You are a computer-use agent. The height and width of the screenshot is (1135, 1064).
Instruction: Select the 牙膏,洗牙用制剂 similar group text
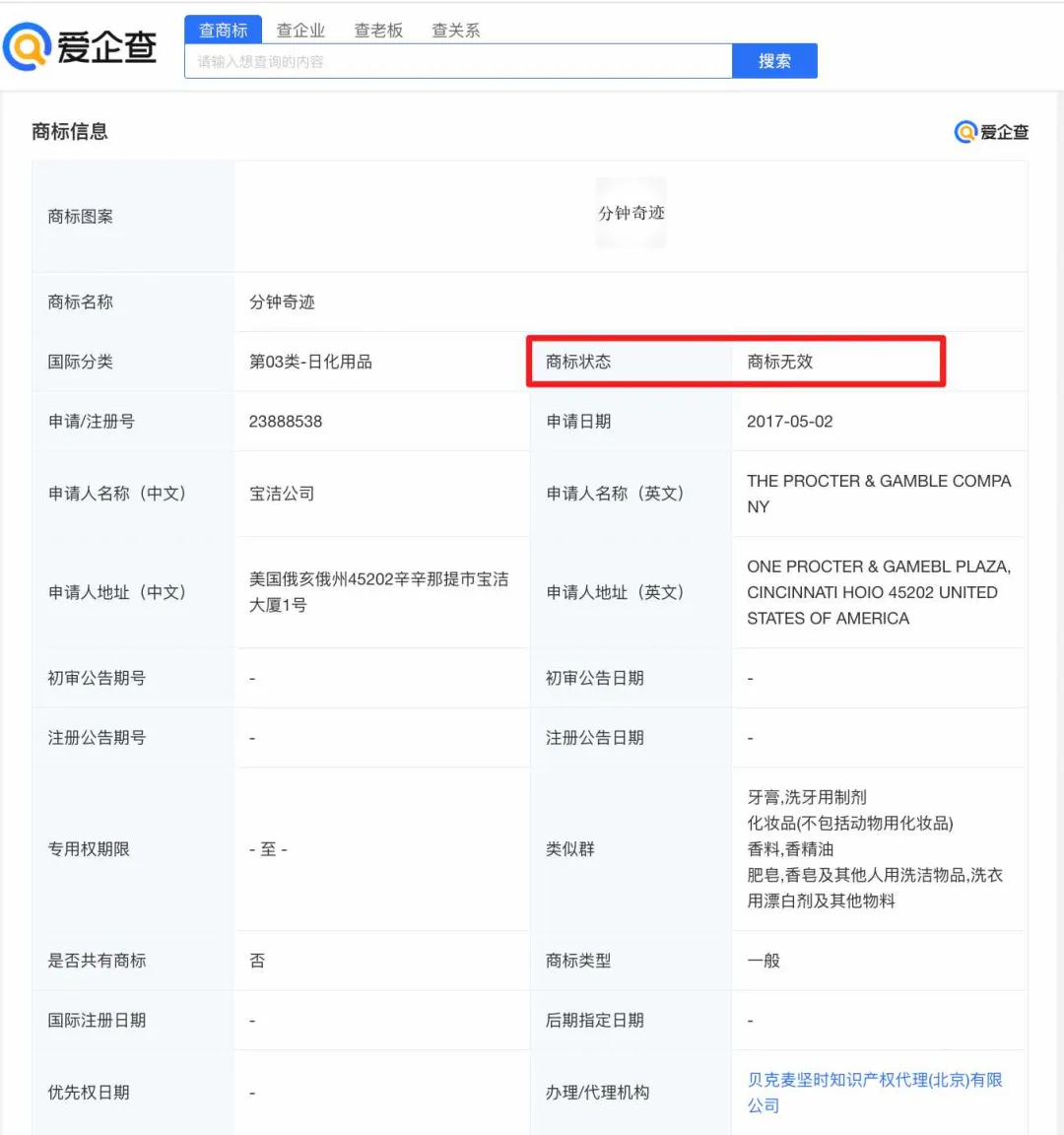806,797
